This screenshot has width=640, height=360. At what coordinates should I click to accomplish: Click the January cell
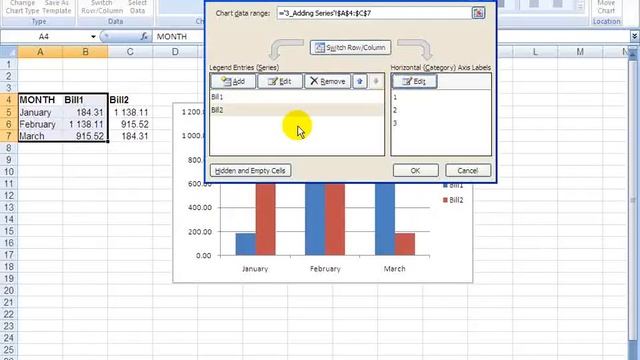(x=40, y=112)
